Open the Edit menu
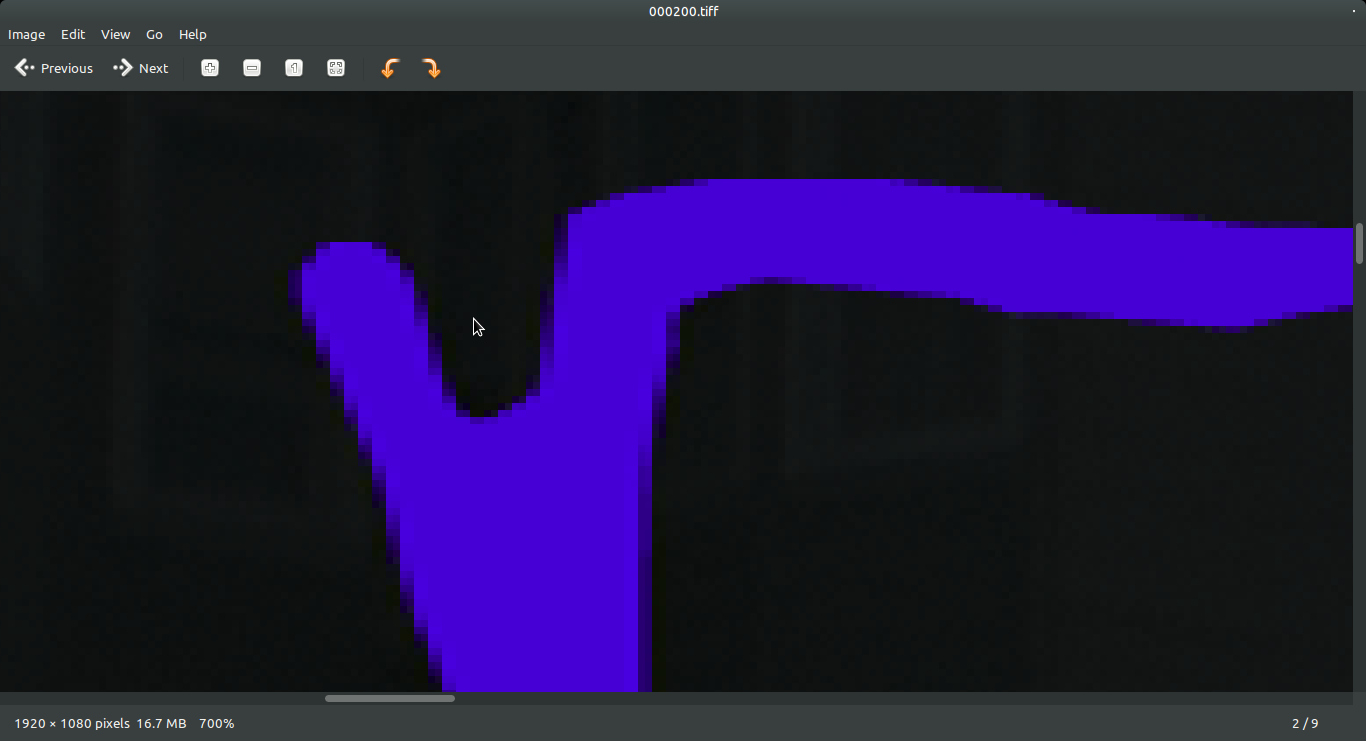The width and height of the screenshot is (1366, 741). pyautogui.click(x=73, y=34)
